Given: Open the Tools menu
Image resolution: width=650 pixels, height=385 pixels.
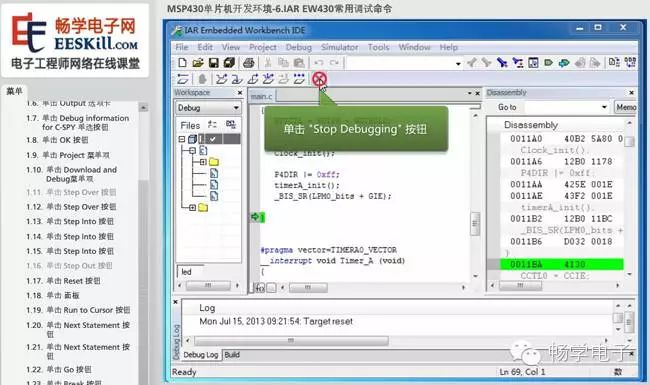Looking at the screenshot, I should (x=378, y=47).
